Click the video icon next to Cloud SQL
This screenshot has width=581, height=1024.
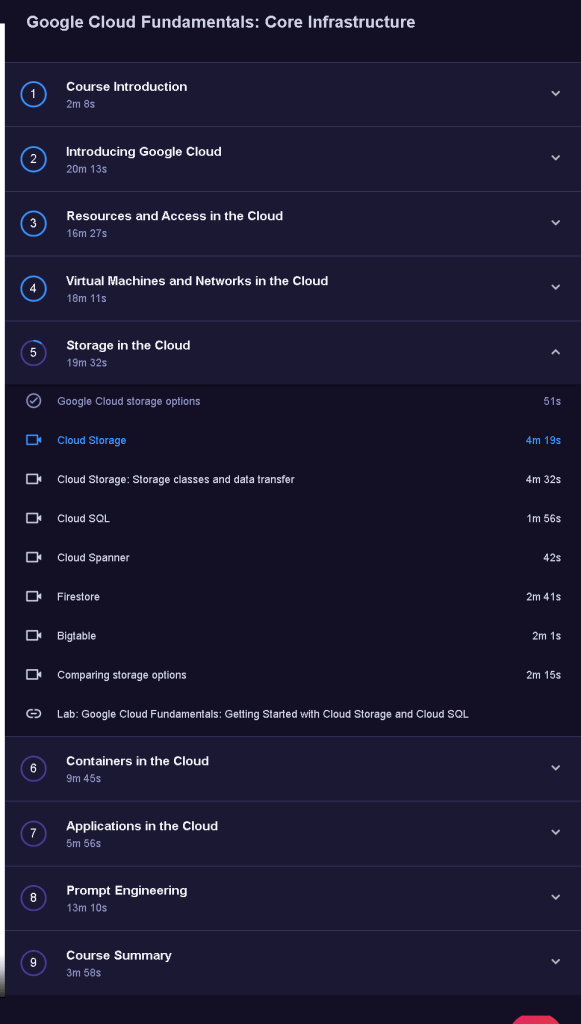point(33,518)
